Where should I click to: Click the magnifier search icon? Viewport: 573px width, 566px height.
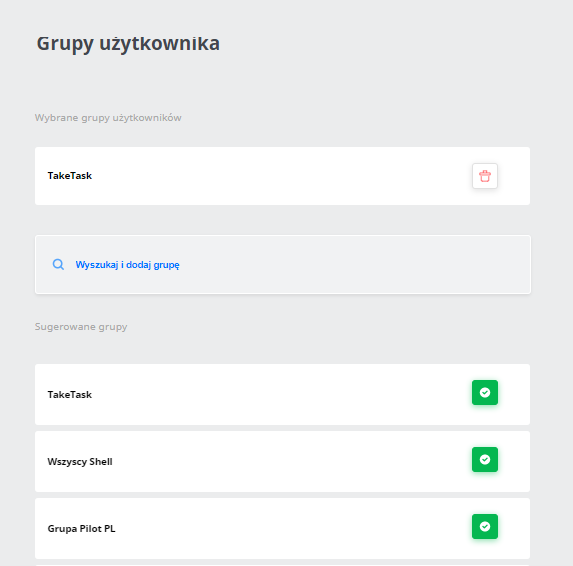pyautogui.click(x=58, y=264)
